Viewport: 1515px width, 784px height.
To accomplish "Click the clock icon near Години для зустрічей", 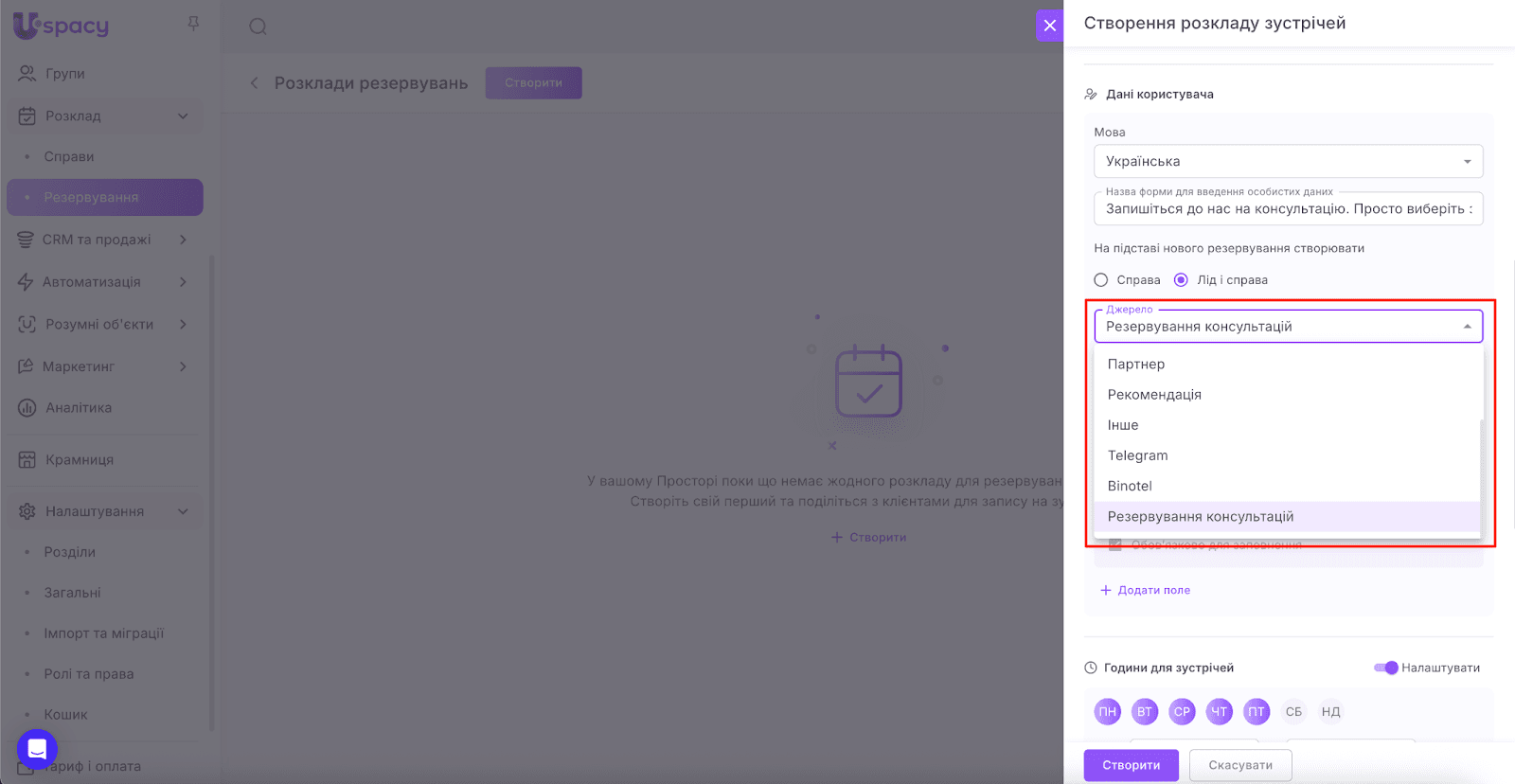I will 1091,668.
